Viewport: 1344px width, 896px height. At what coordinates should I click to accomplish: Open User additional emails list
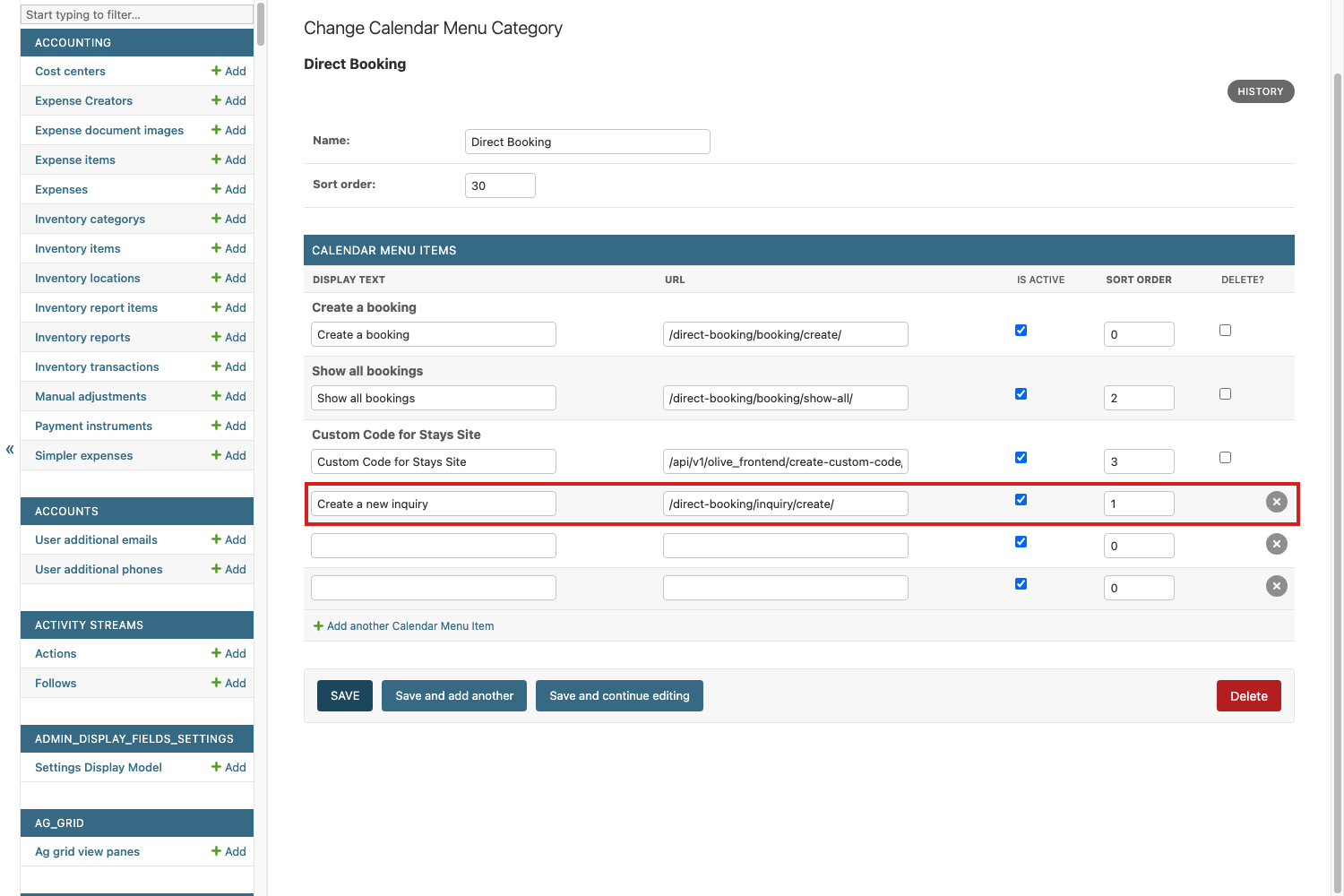[96, 539]
